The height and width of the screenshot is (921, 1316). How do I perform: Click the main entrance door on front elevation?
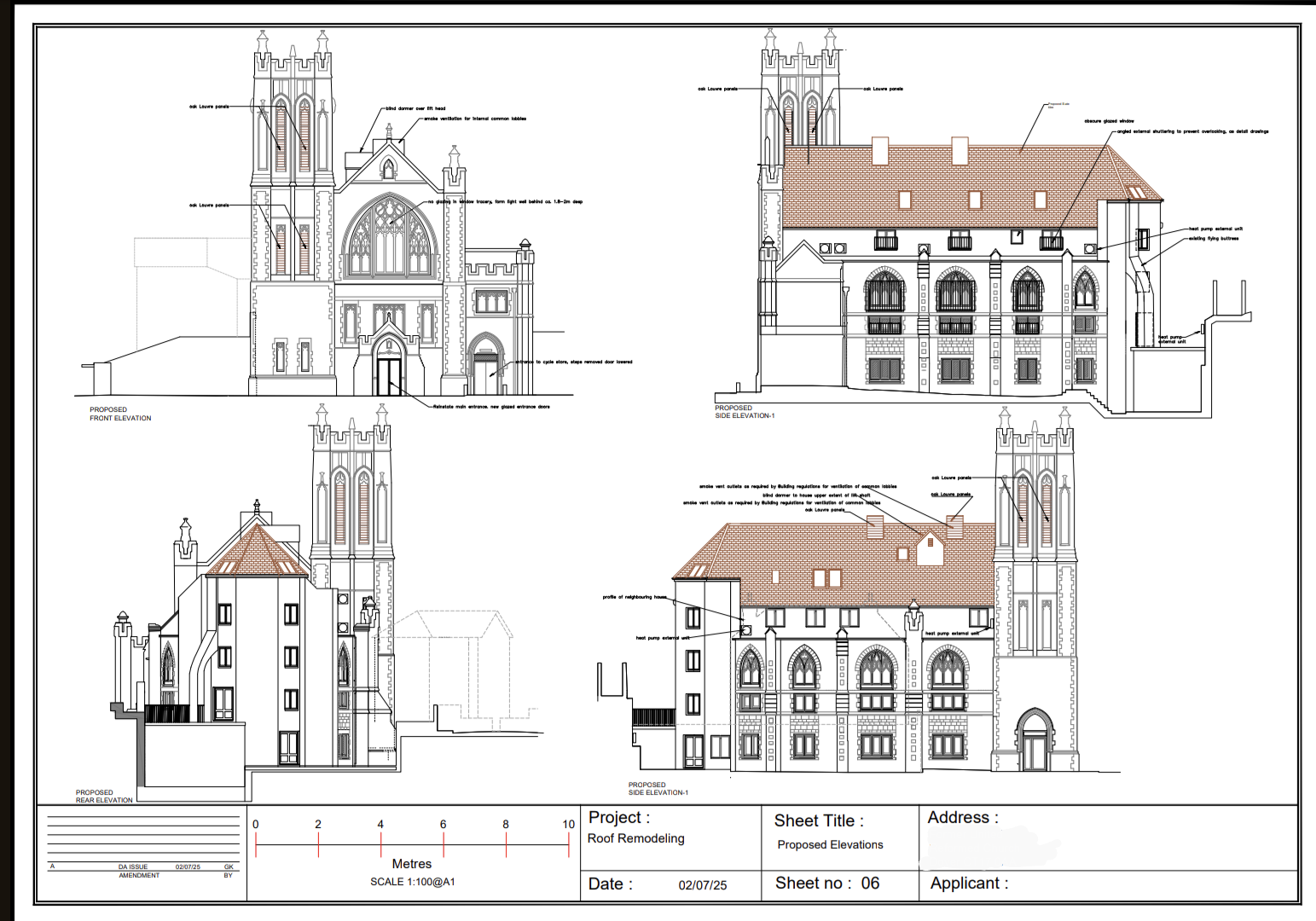pyautogui.click(x=389, y=376)
